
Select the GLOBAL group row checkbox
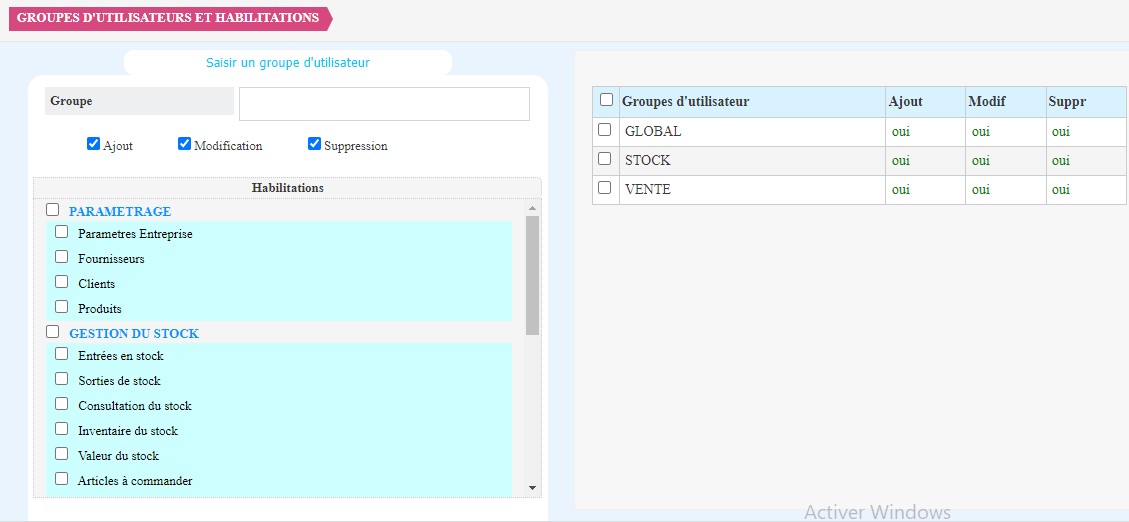(x=604, y=130)
